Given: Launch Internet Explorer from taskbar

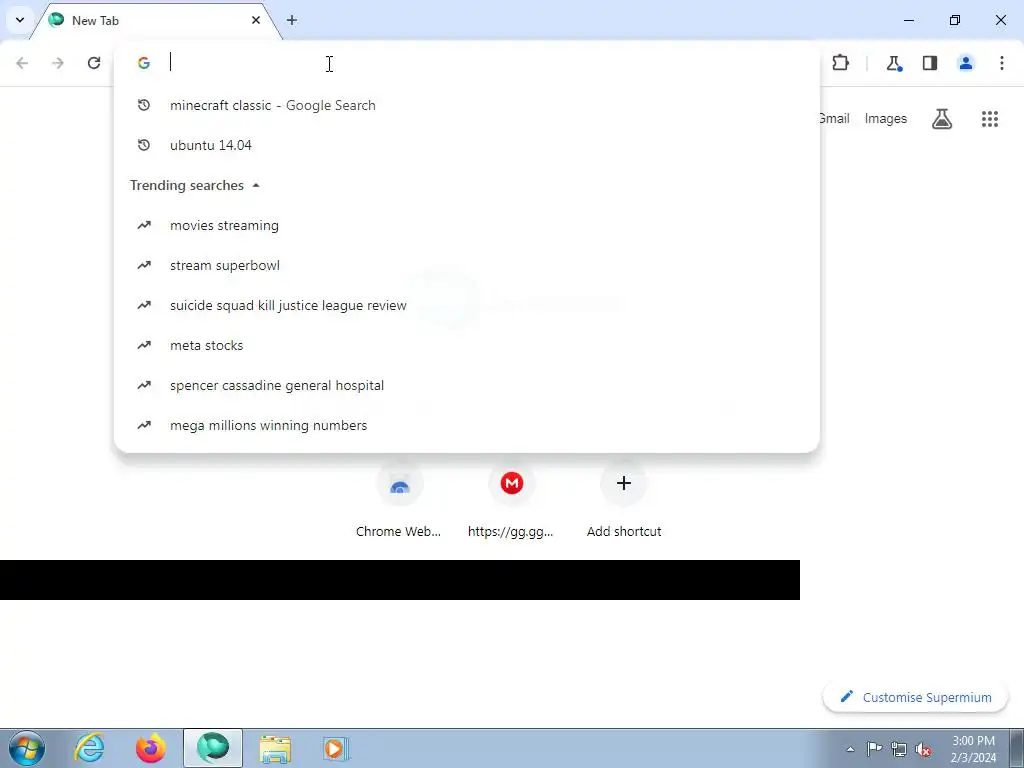Looking at the screenshot, I should point(89,748).
